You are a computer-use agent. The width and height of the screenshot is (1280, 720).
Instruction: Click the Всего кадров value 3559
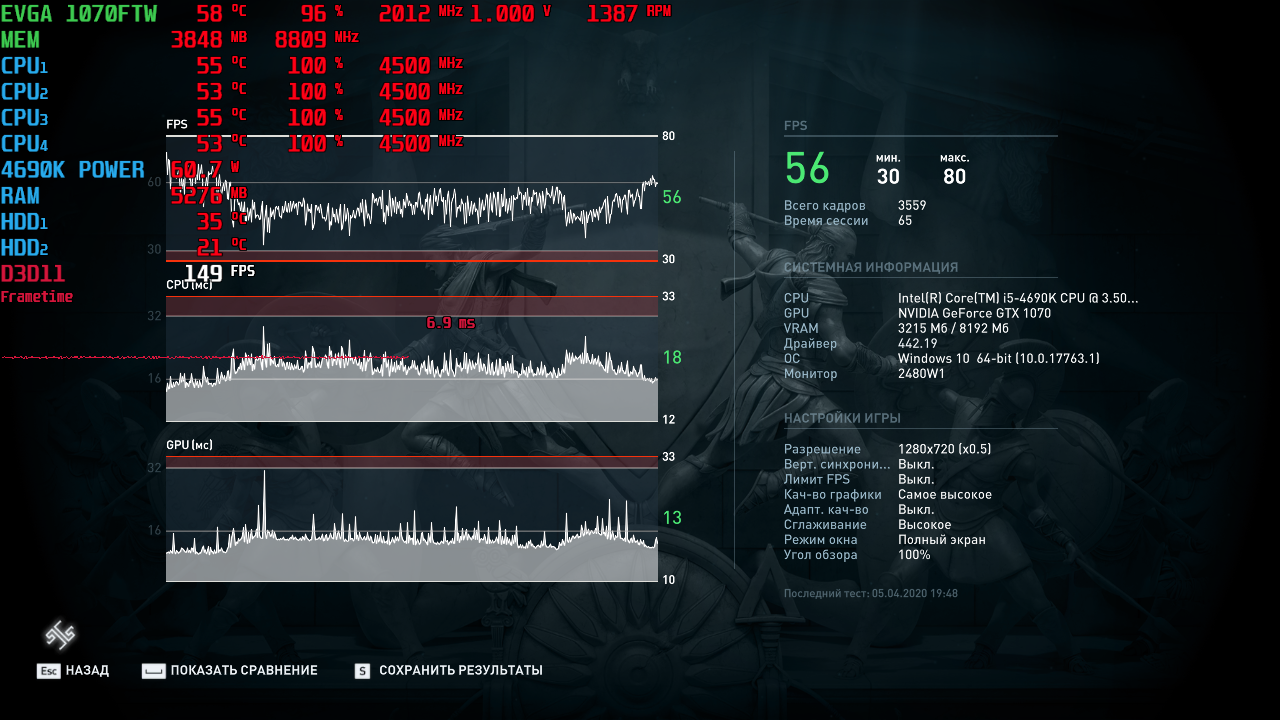coord(912,206)
